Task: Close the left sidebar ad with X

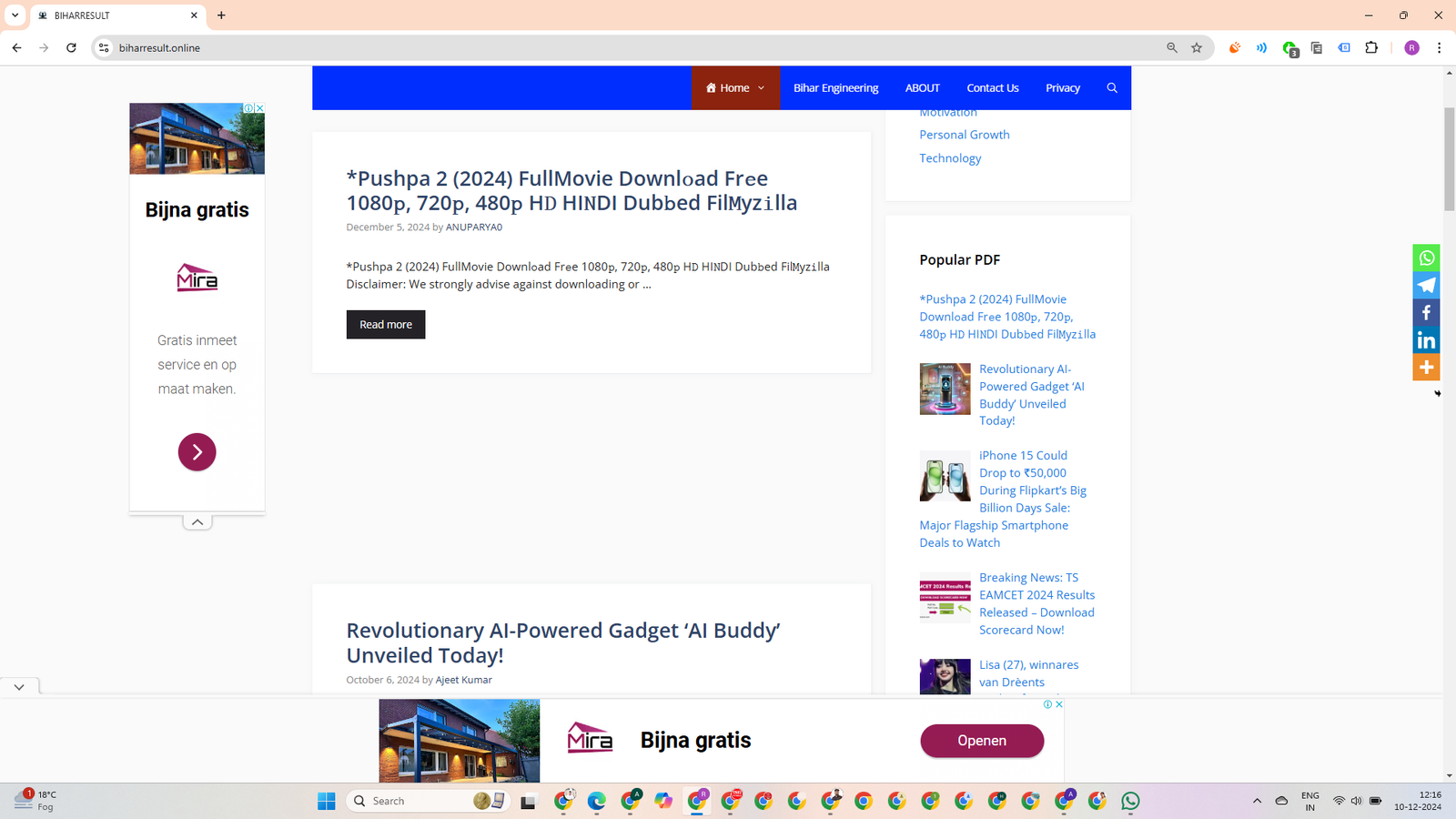Action: click(x=259, y=108)
